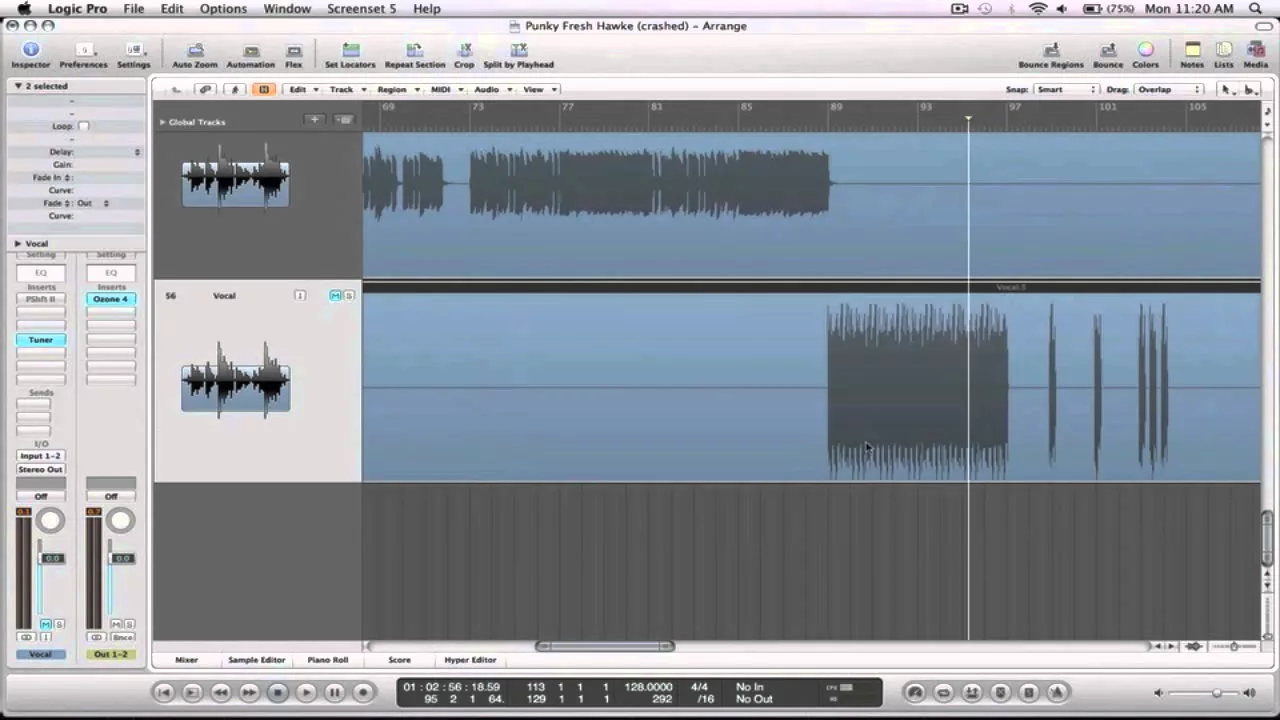
Task: Open the Drag Overlap dropdown
Action: pos(1169,89)
